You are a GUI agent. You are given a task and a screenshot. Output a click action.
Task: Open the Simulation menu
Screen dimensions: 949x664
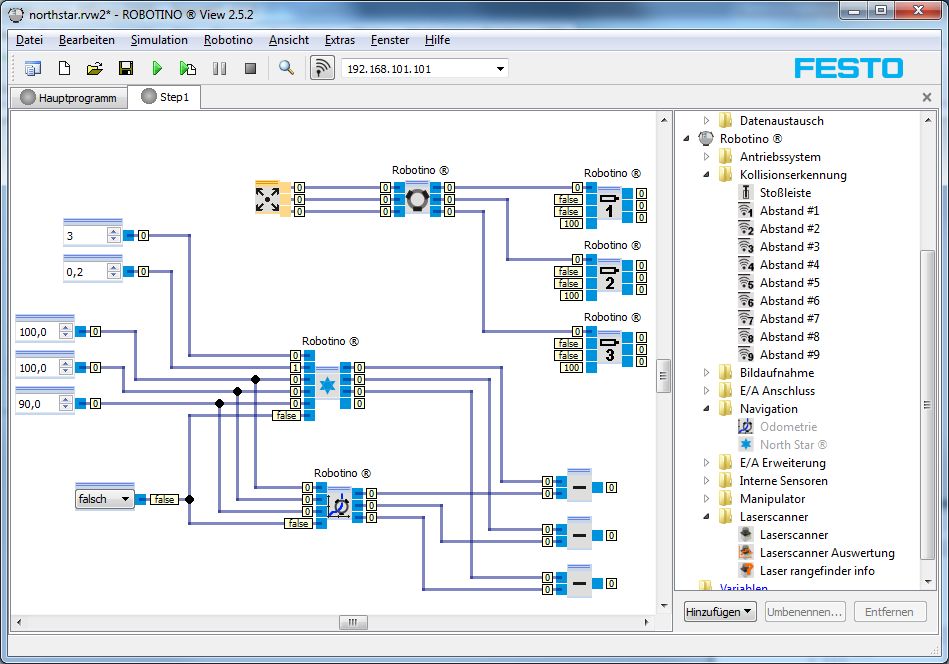(x=159, y=40)
